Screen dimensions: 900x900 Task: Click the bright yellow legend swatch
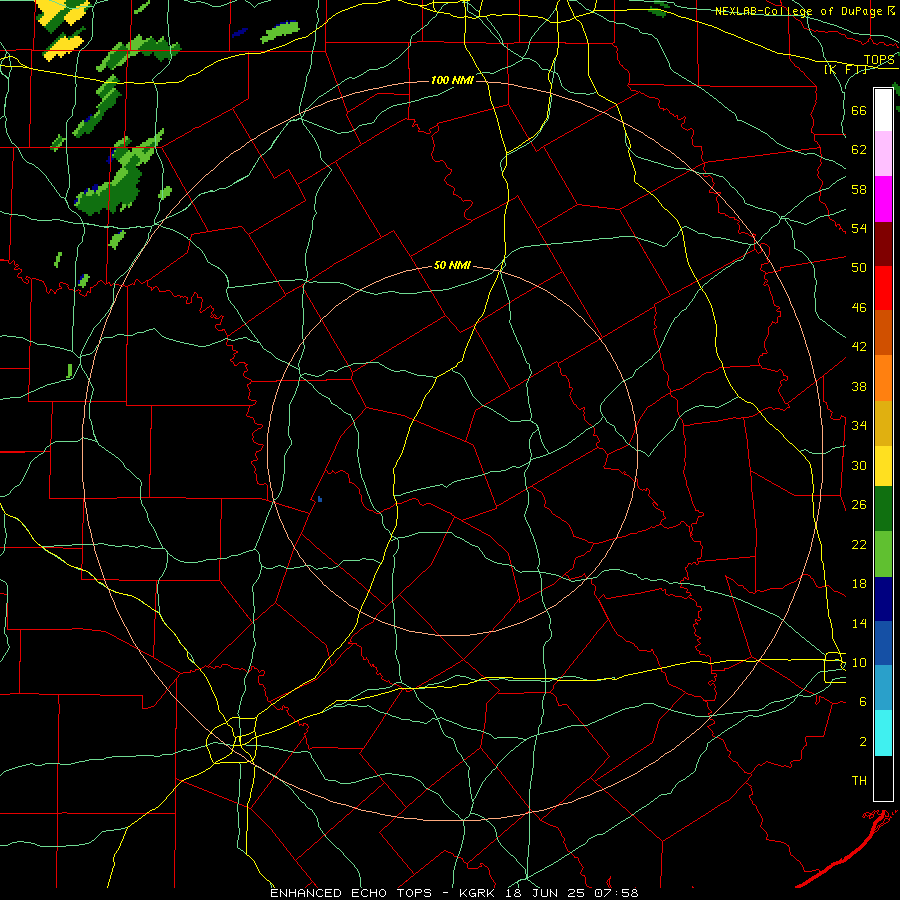(883, 466)
